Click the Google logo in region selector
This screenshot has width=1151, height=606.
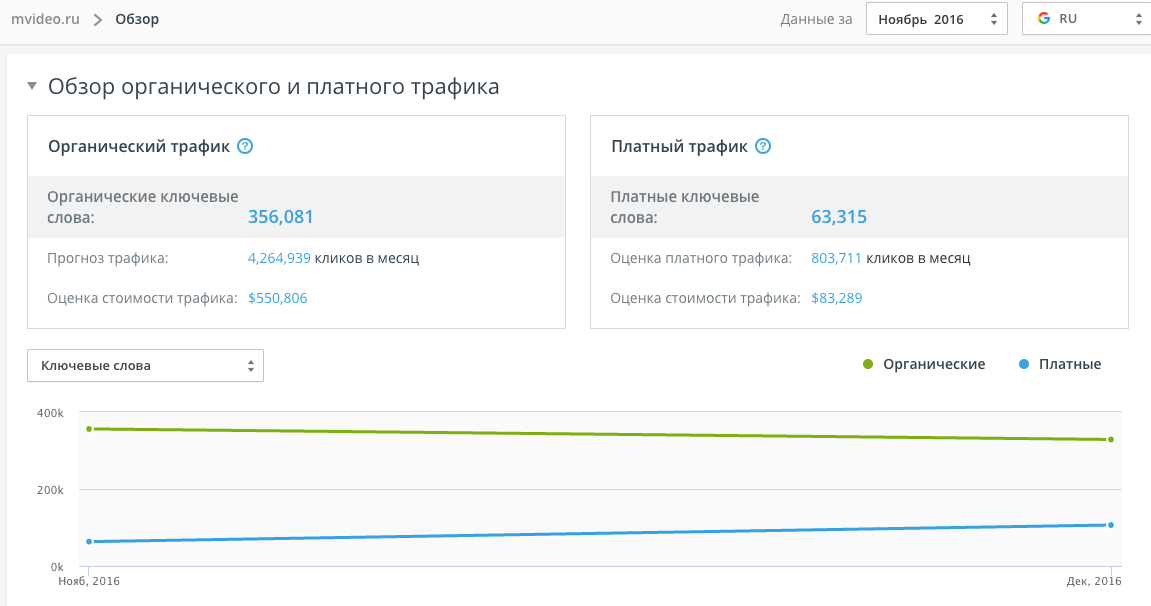pyautogui.click(x=1044, y=19)
